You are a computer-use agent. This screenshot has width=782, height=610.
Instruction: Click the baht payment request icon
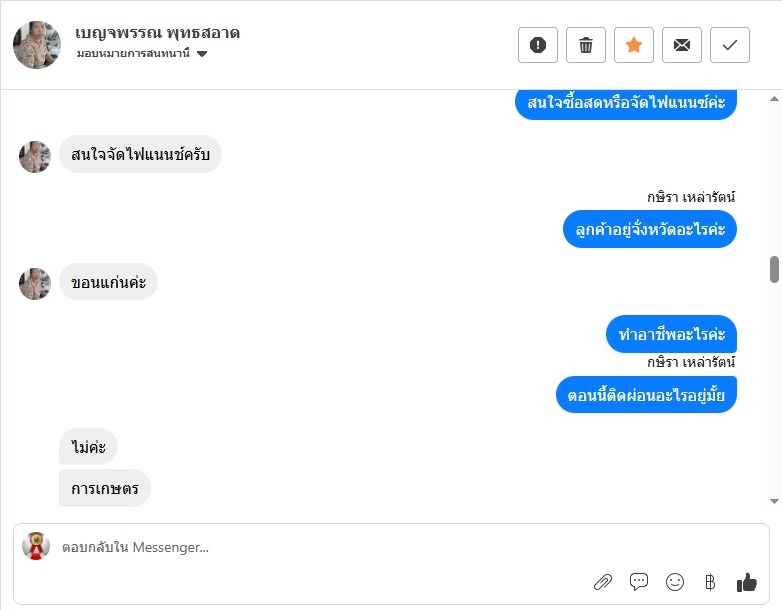coord(710,582)
